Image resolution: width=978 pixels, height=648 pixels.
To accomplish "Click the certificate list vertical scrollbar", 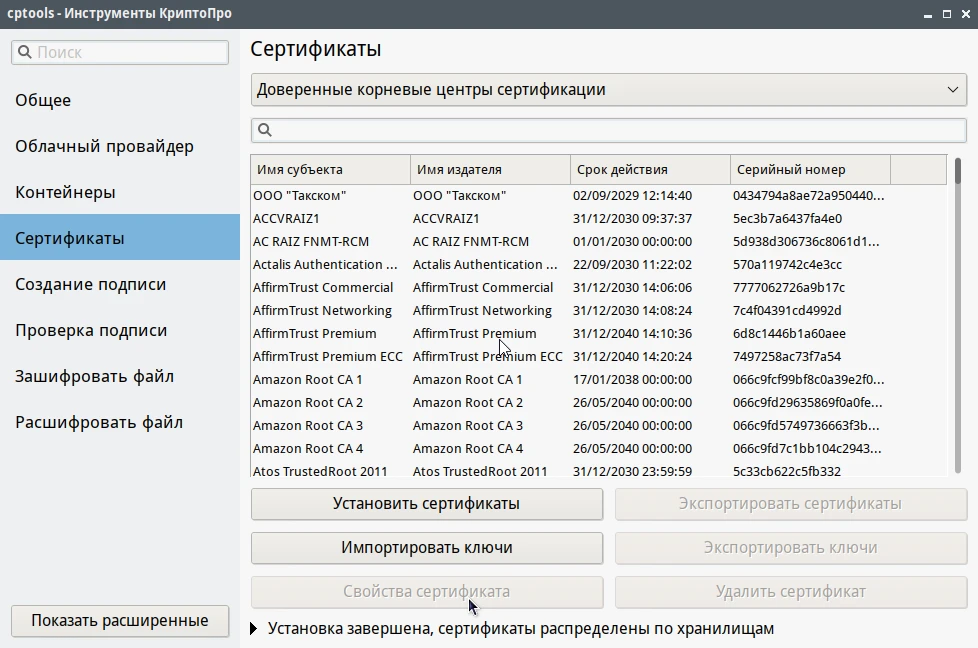I will [x=958, y=315].
